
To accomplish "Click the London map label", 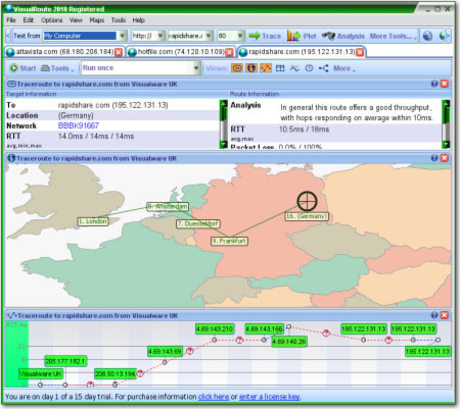I will tap(93, 221).
